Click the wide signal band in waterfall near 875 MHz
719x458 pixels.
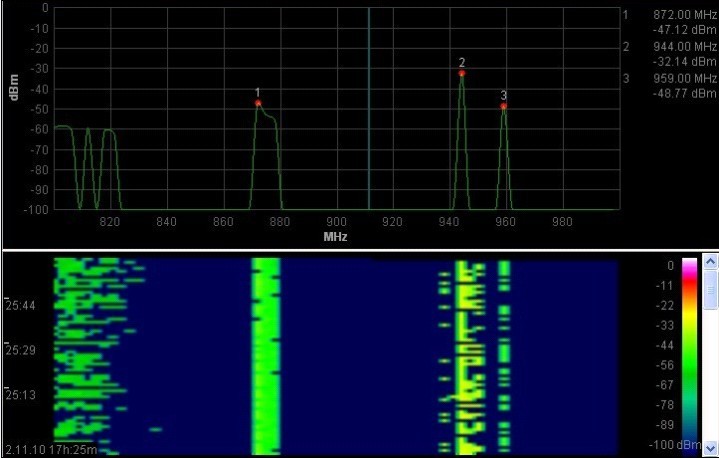point(265,356)
